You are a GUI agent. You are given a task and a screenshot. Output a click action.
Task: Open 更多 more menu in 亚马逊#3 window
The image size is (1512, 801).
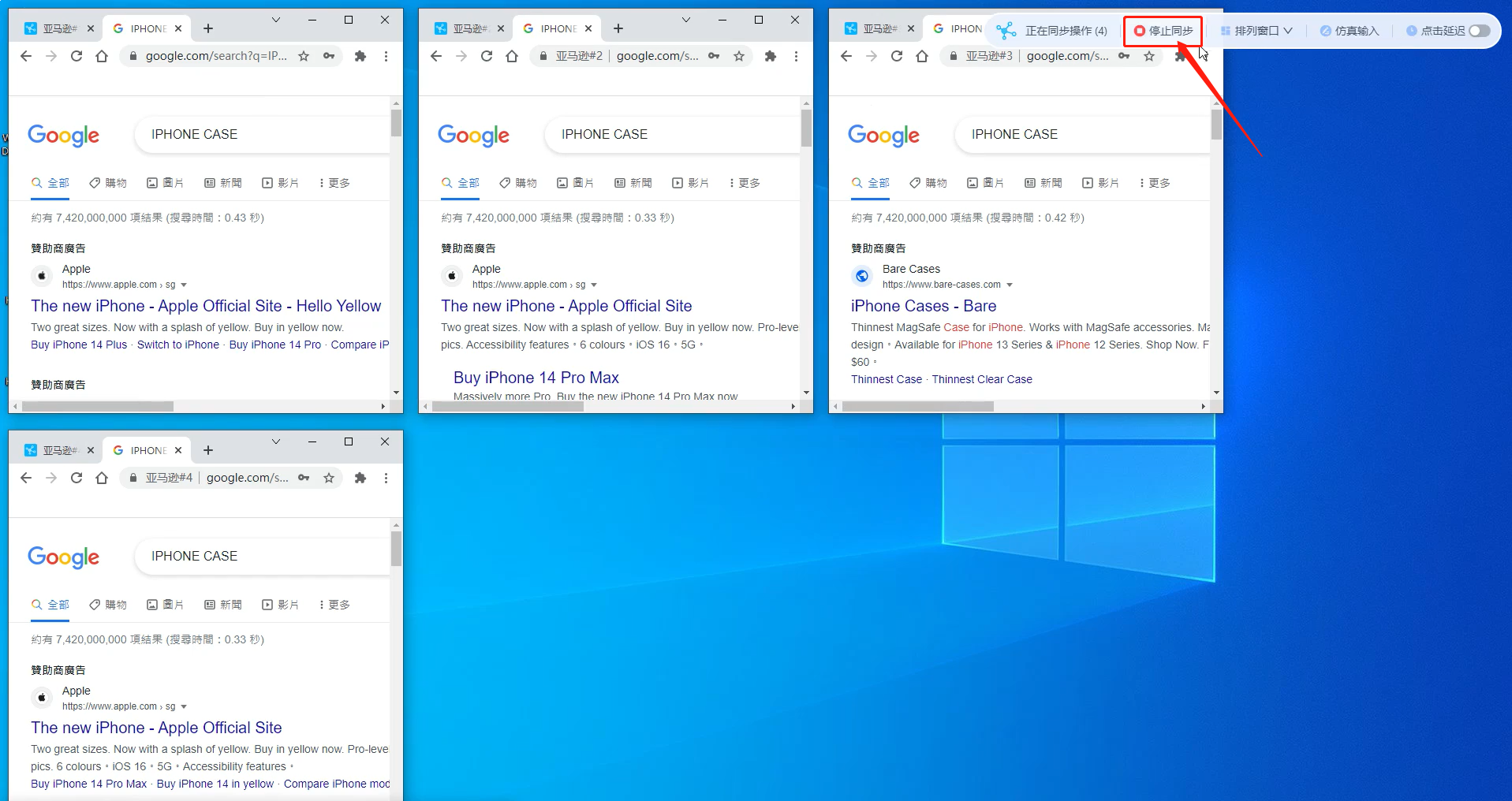pyautogui.click(x=1155, y=183)
